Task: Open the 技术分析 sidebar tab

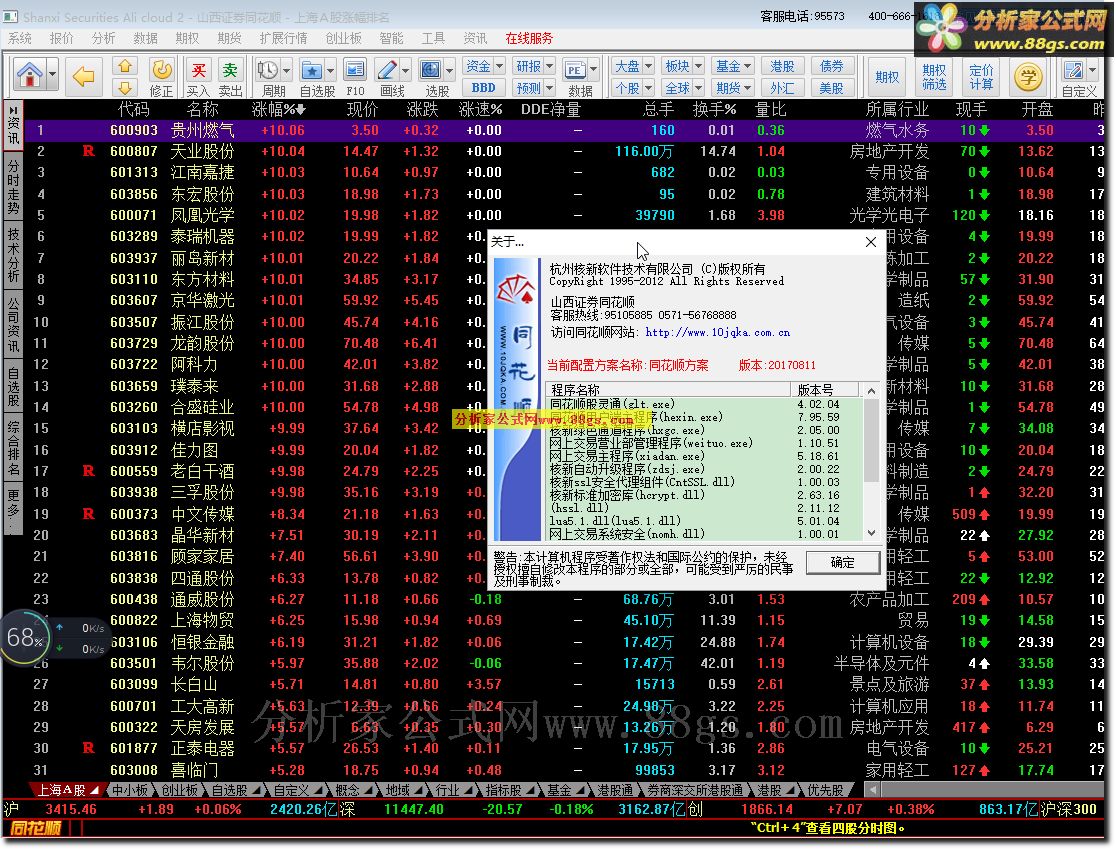Action: tap(13, 255)
